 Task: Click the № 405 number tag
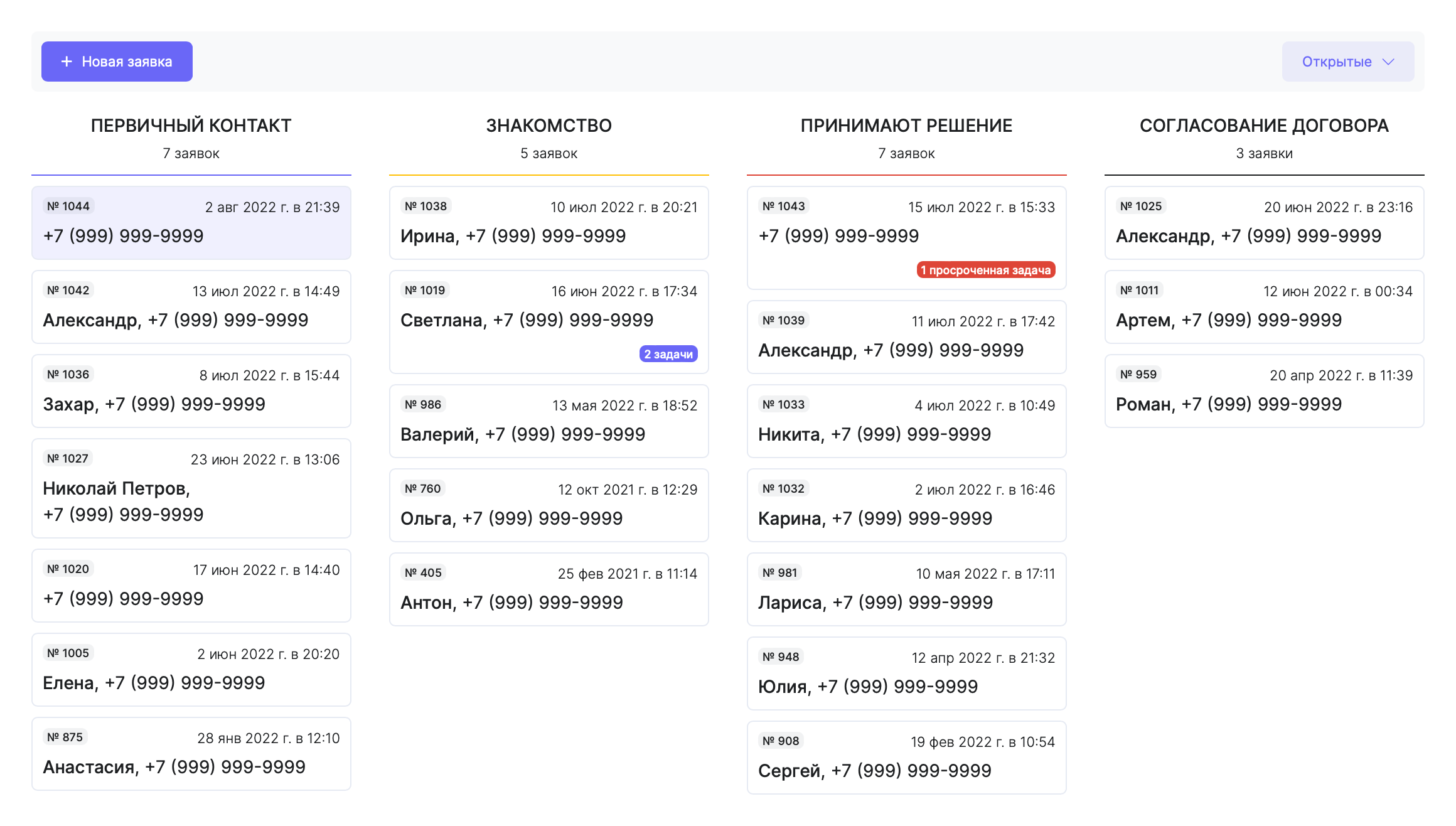(x=423, y=572)
